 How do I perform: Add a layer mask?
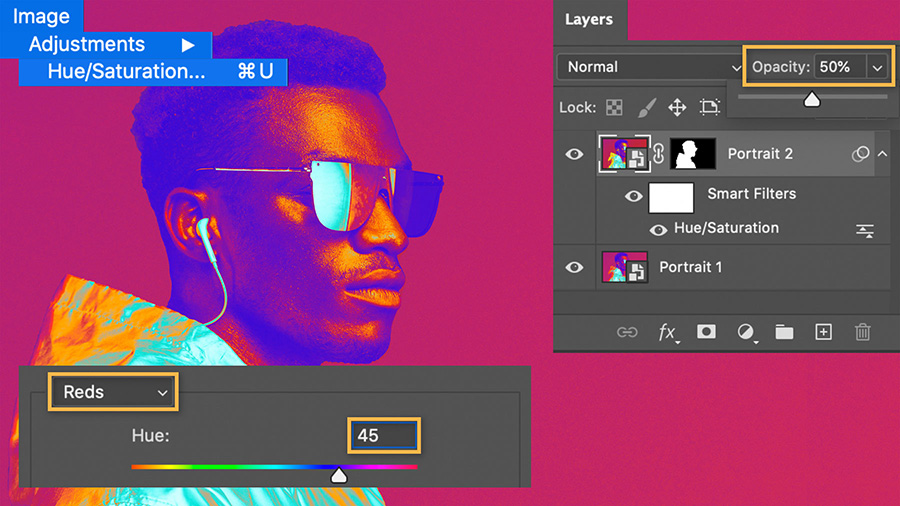pos(706,332)
